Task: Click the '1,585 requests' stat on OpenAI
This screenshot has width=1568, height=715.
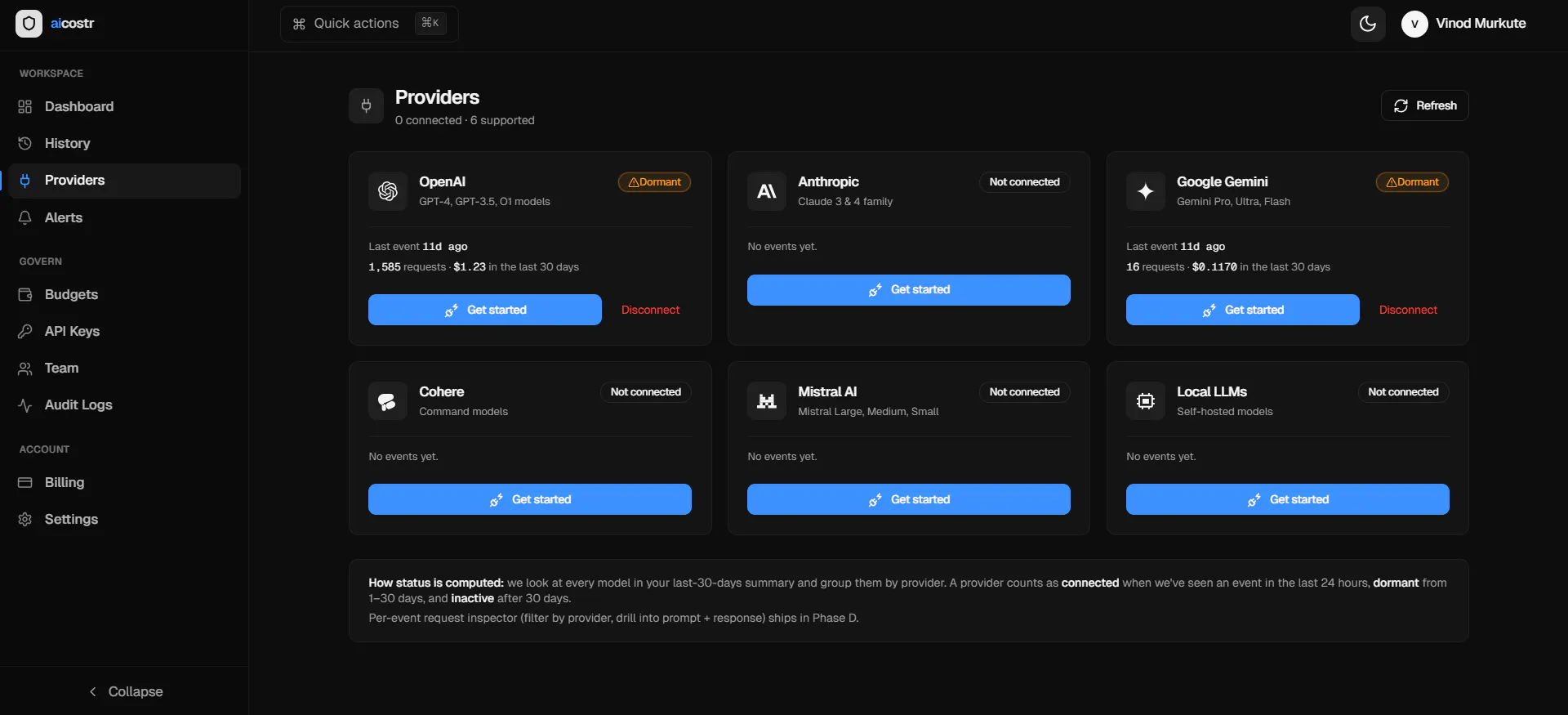Action: [x=407, y=267]
